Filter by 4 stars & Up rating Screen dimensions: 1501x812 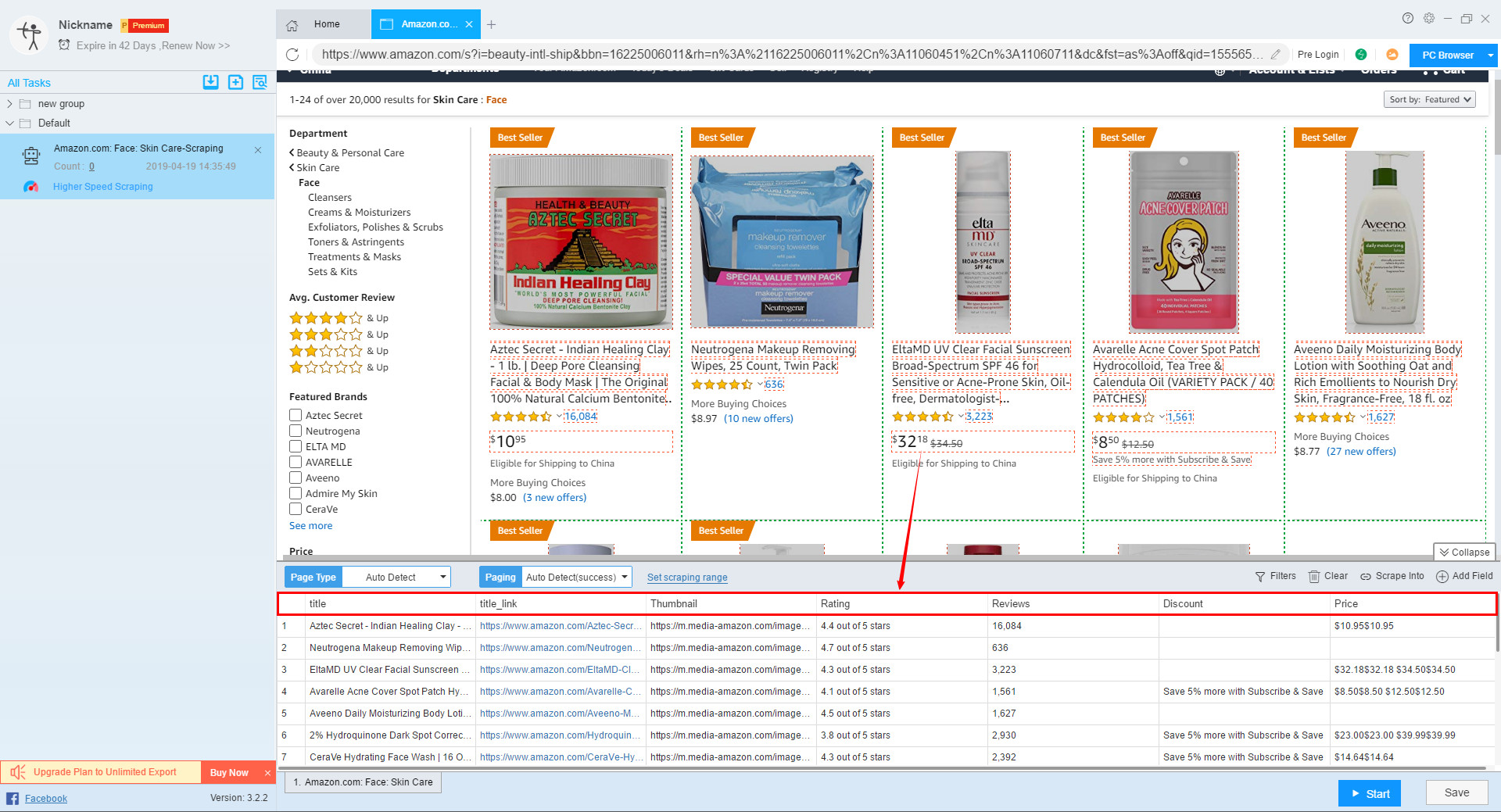tap(339, 318)
